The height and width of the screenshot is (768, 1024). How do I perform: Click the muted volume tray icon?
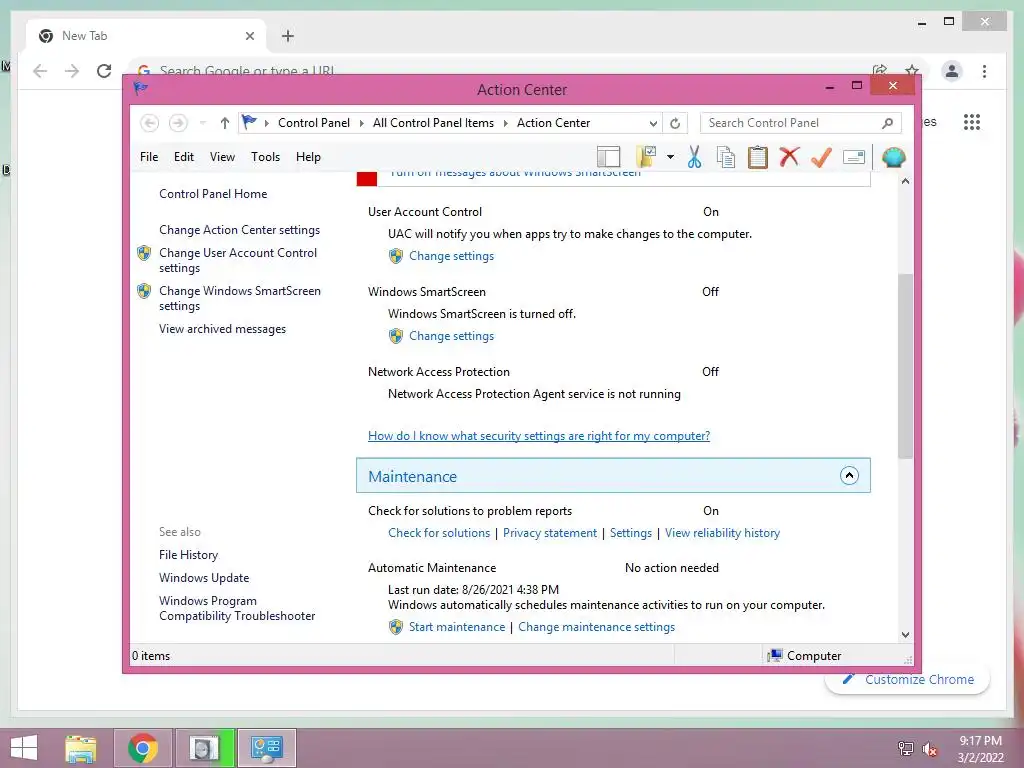(929, 749)
